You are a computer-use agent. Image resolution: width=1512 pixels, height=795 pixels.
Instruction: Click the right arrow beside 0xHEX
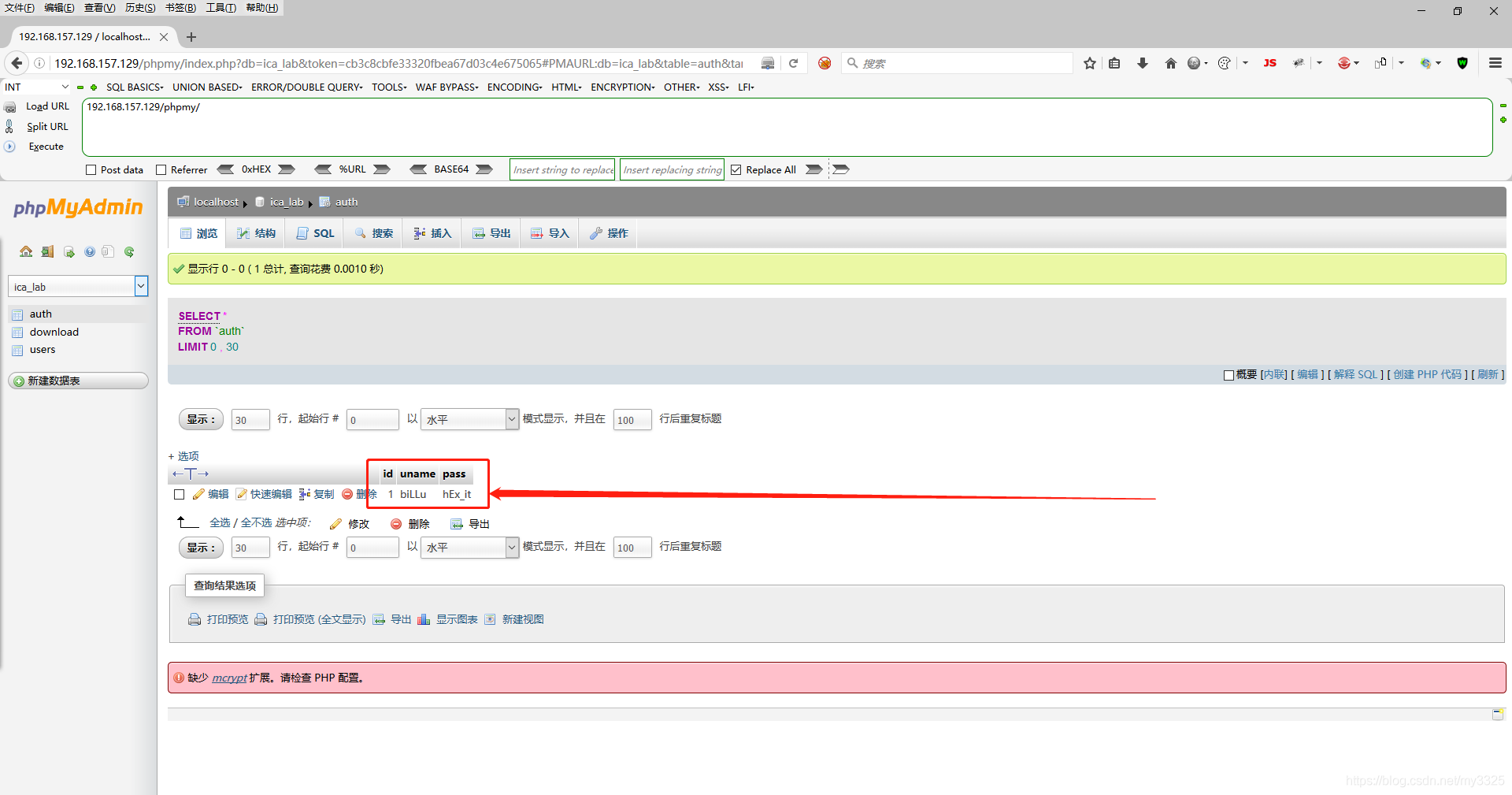pyautogui.click(x=287, y=169)
